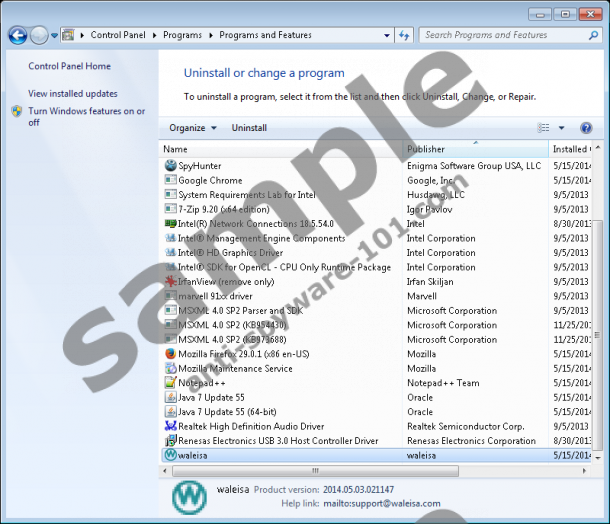Open View installed updates link
The width and height of the screenshot is (610, 524).
pos(73,93)
